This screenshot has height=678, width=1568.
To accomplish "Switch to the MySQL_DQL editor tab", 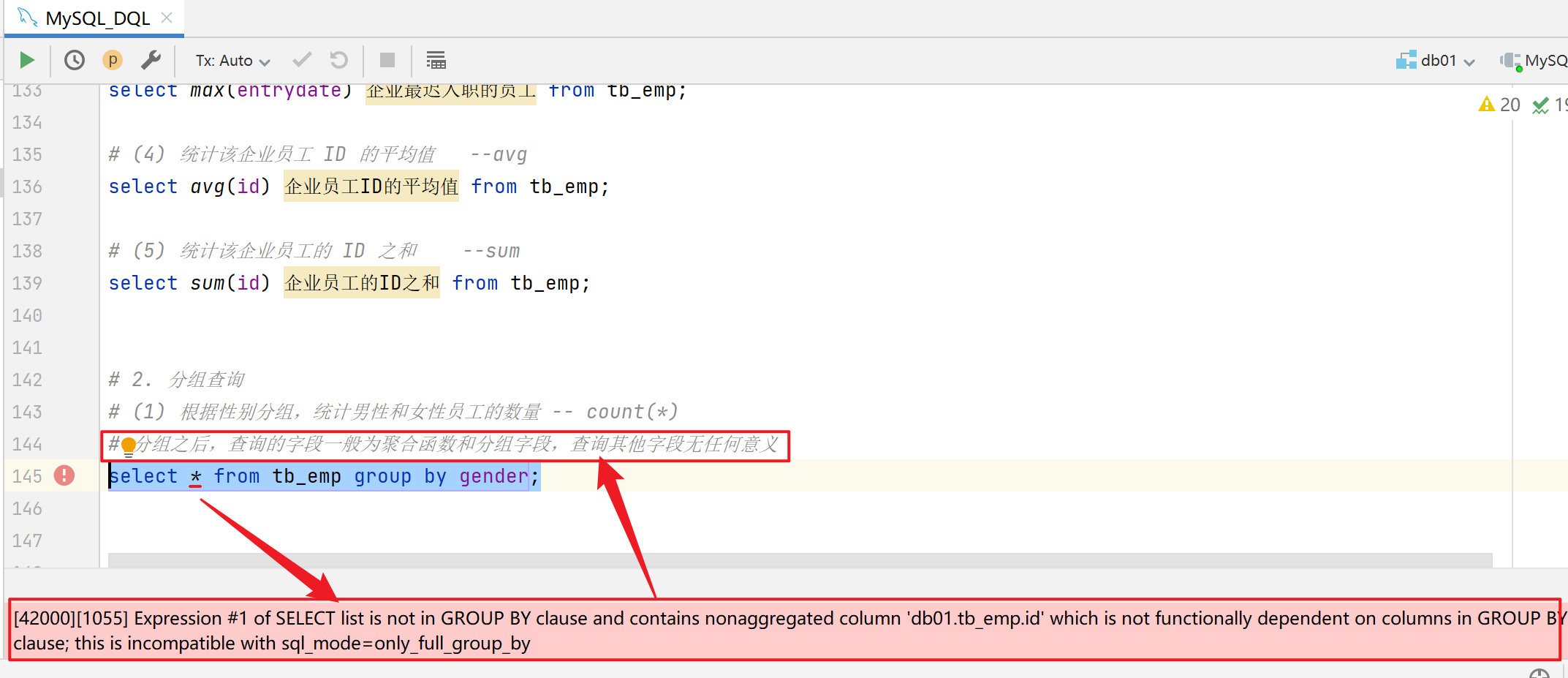I will (97, 18).
